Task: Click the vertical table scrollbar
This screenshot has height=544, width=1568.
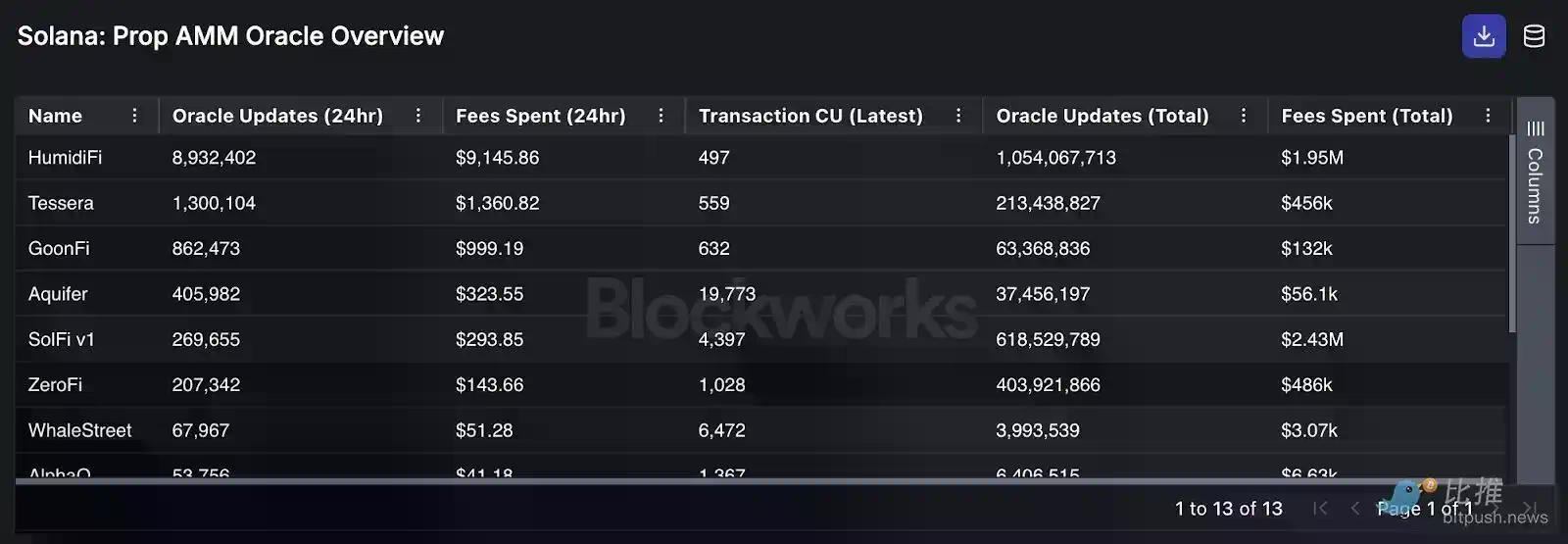Action: [1512, 235]
